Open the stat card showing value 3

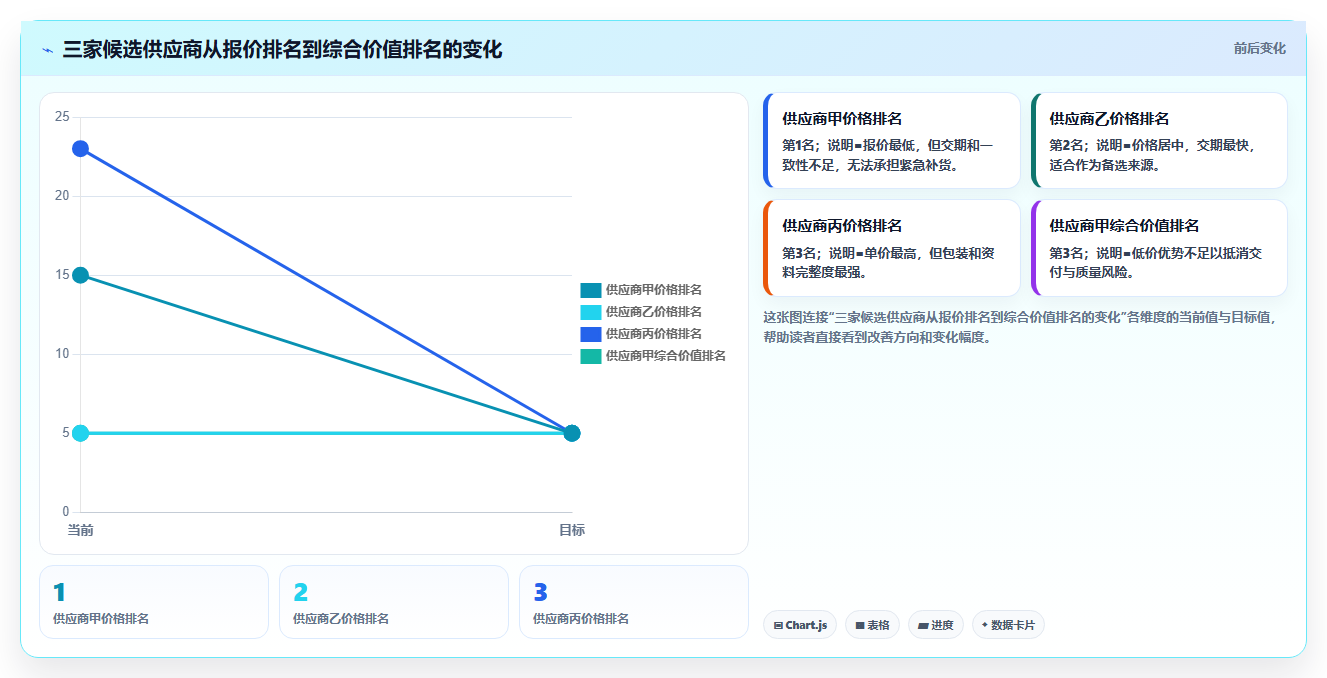pyautogui.click(x=634, y=602)
